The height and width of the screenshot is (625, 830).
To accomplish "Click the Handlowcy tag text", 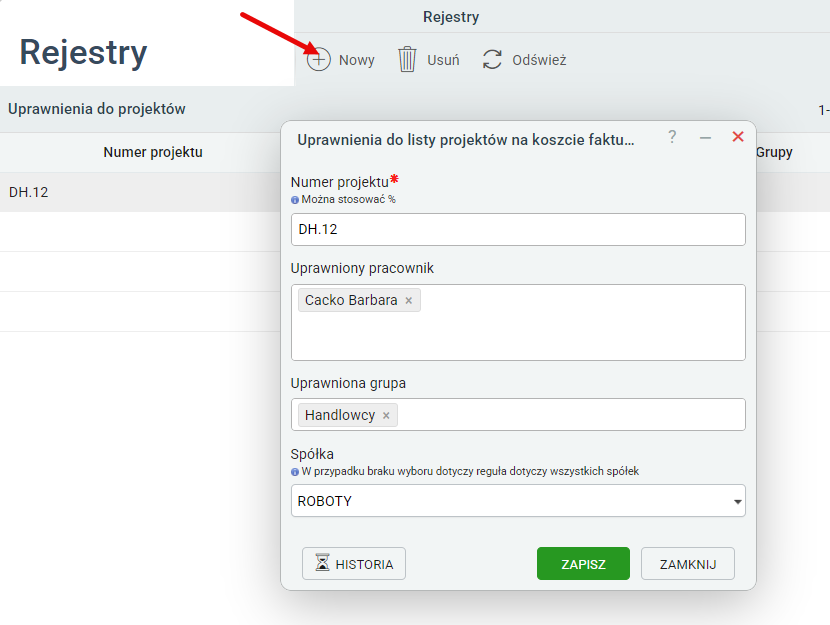I will click(340, 415).
